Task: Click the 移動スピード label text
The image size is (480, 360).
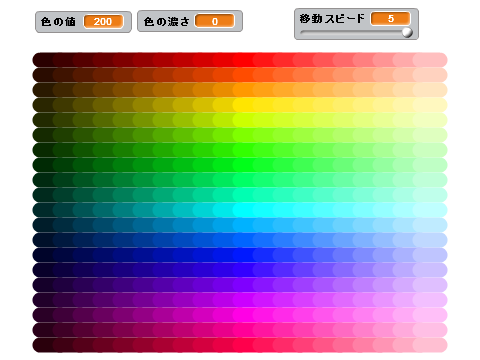Action: click(x=332, y=19)
